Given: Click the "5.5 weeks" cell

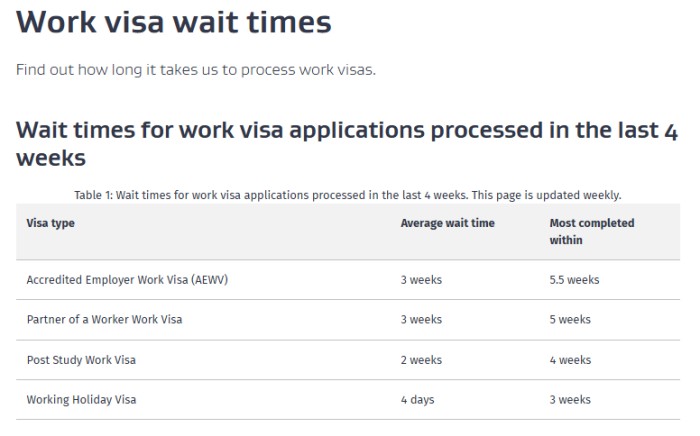Looking at the screenshot, I should coord(574,280).
